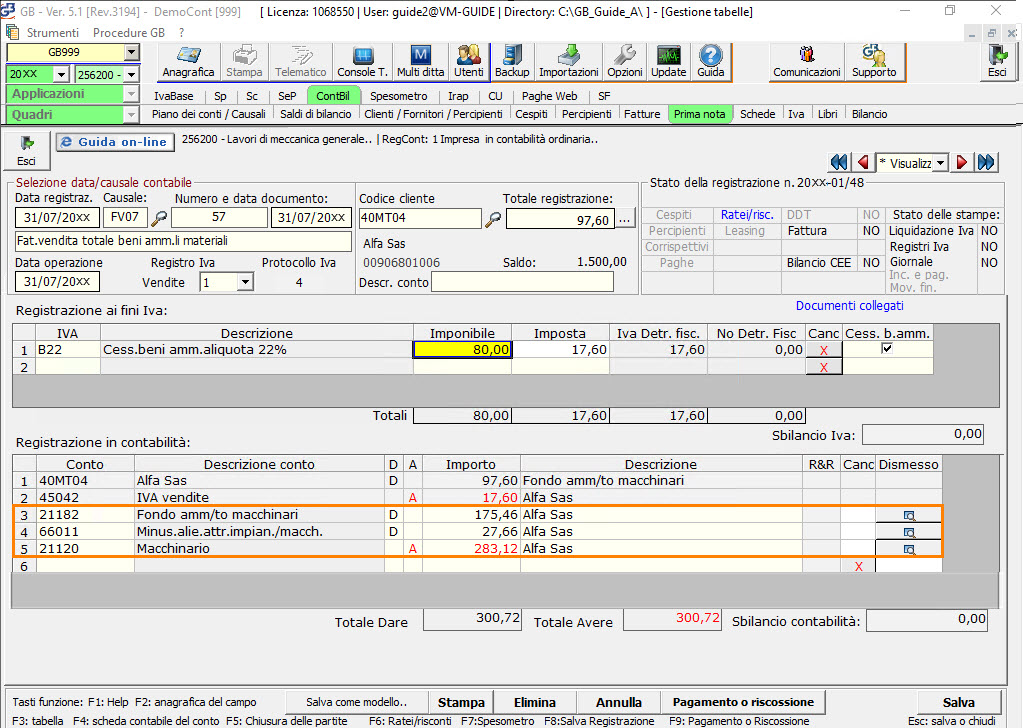The width and height of the screenshot is (1023, 728).
Task: Click the Supporto icon
Action: (x=874, y=61)
